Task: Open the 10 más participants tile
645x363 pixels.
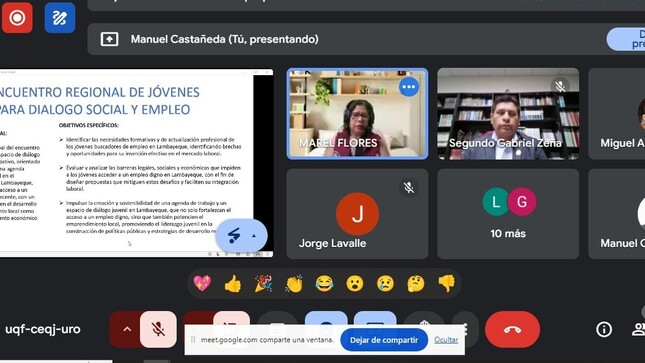Action: click(x=508, y=214)
